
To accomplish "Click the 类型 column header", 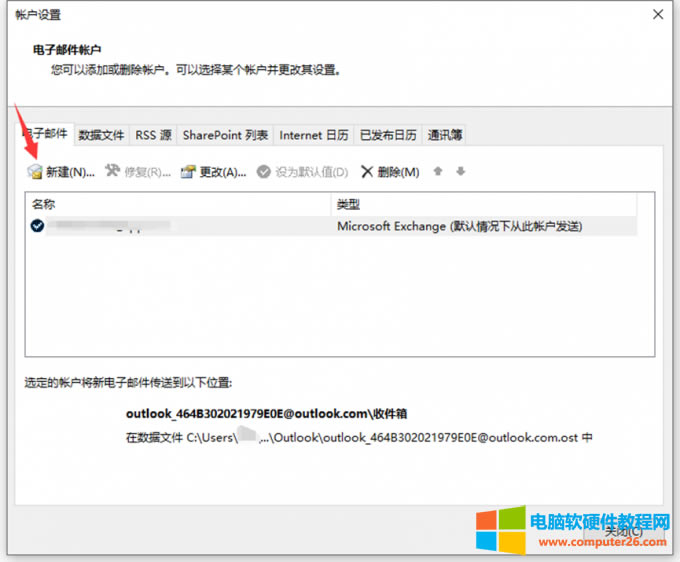I will point(484,204).
